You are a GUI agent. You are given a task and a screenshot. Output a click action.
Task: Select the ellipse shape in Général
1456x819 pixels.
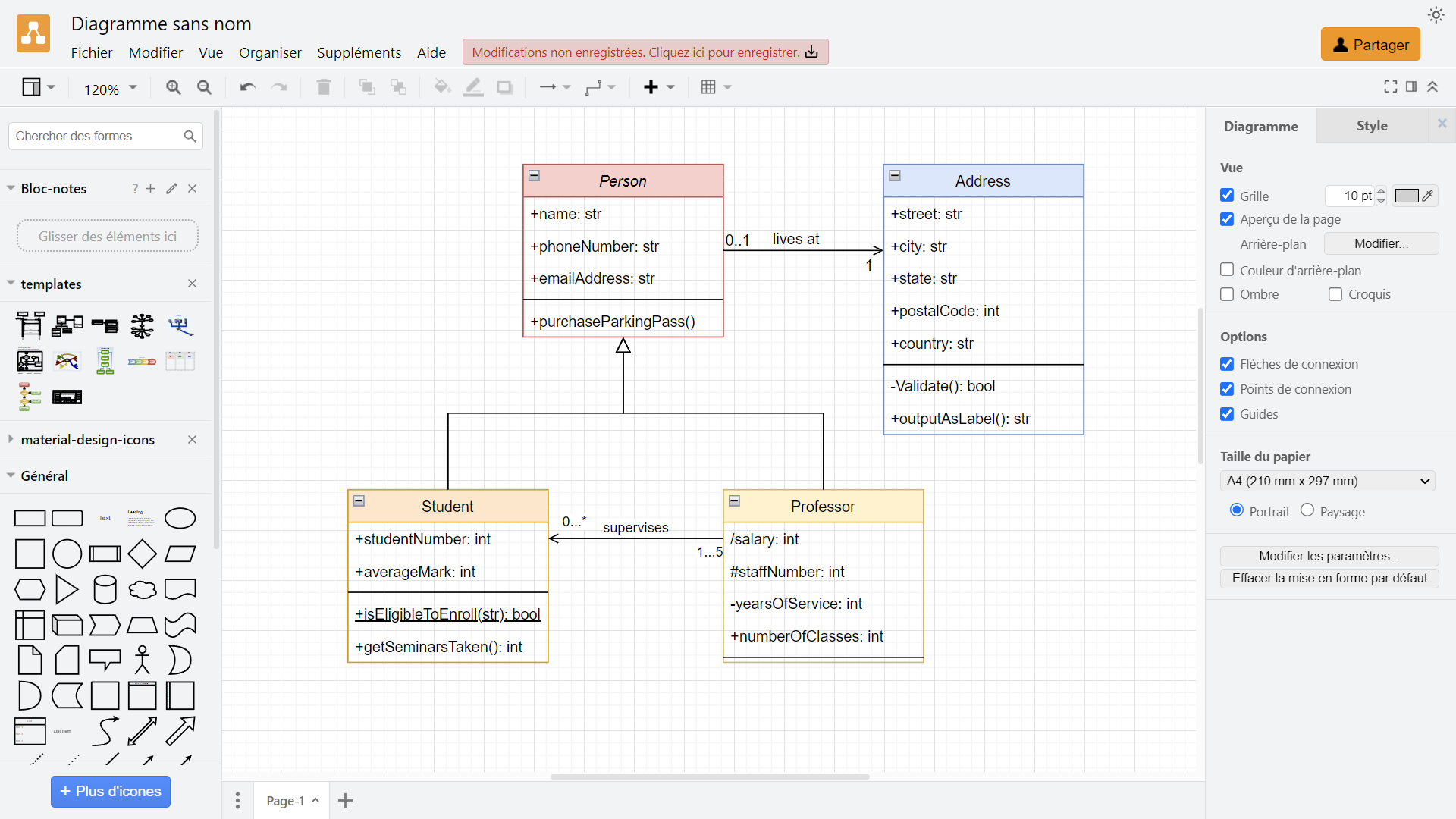tap(180, 519)
